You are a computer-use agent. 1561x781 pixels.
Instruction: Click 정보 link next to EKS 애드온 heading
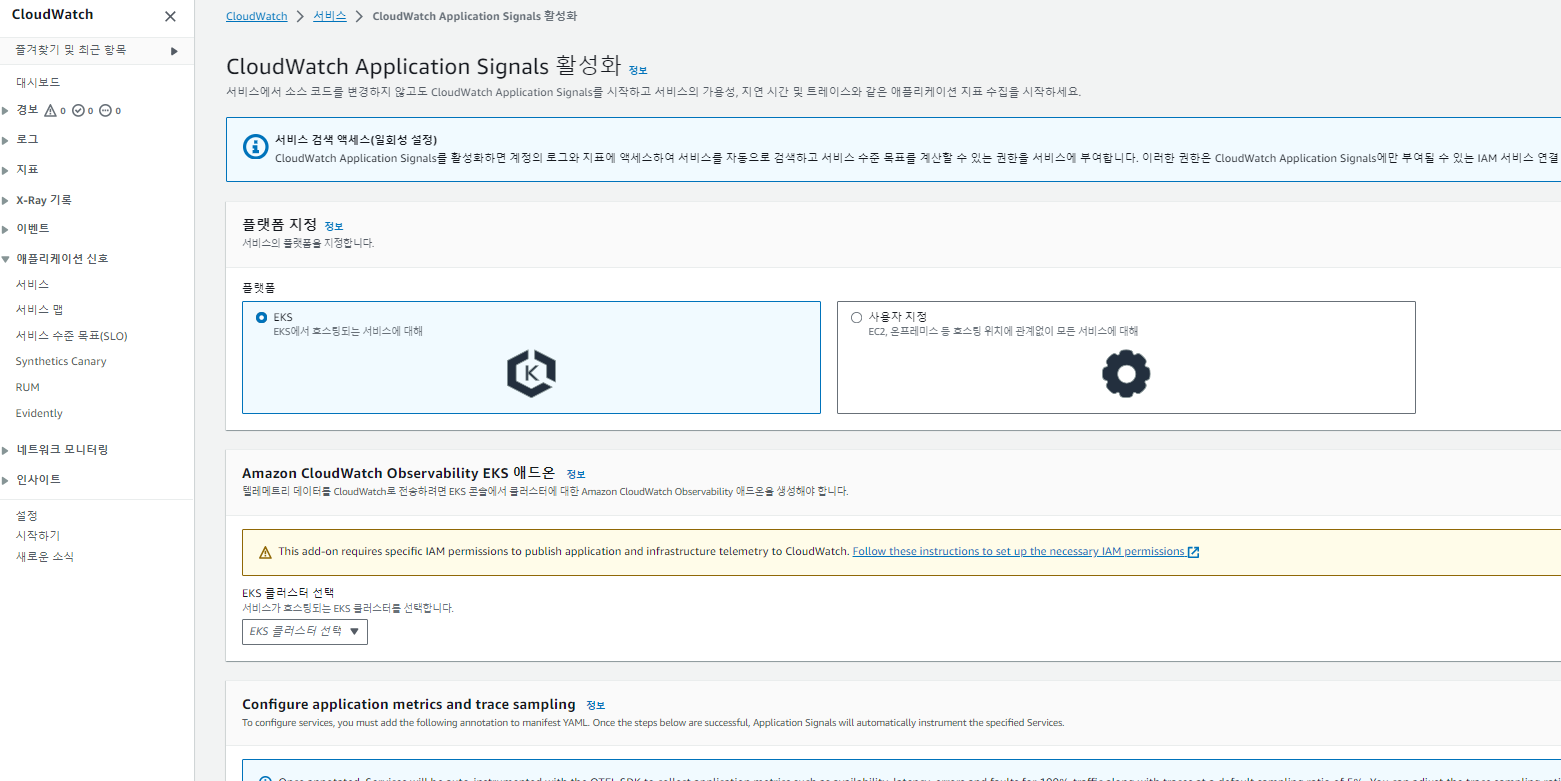[x=576, y=474]
